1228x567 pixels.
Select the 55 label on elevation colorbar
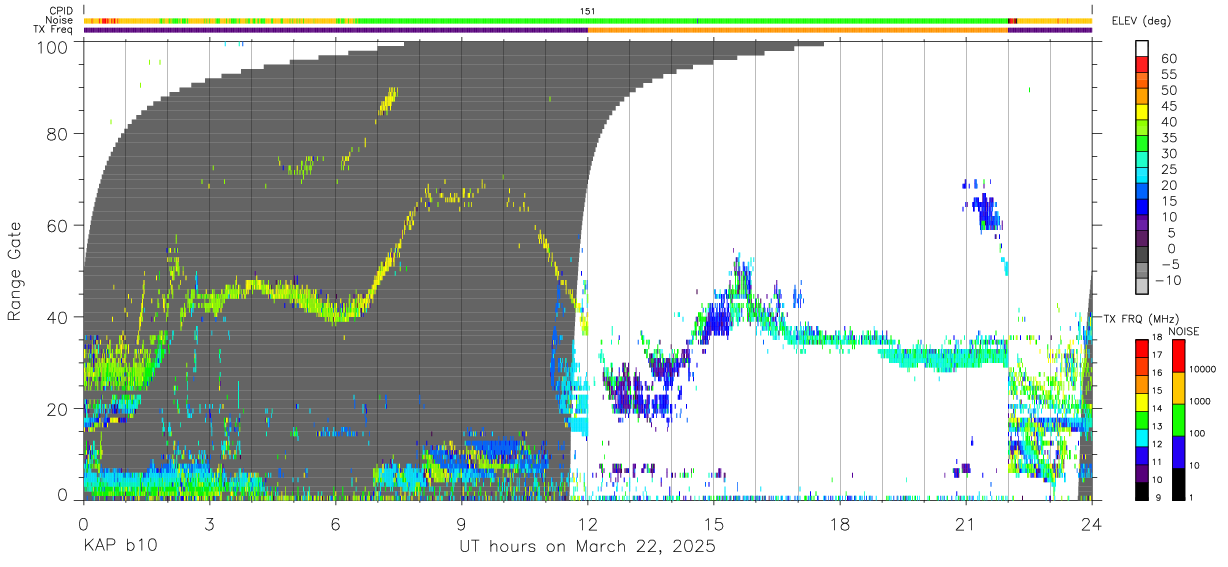1168,75
